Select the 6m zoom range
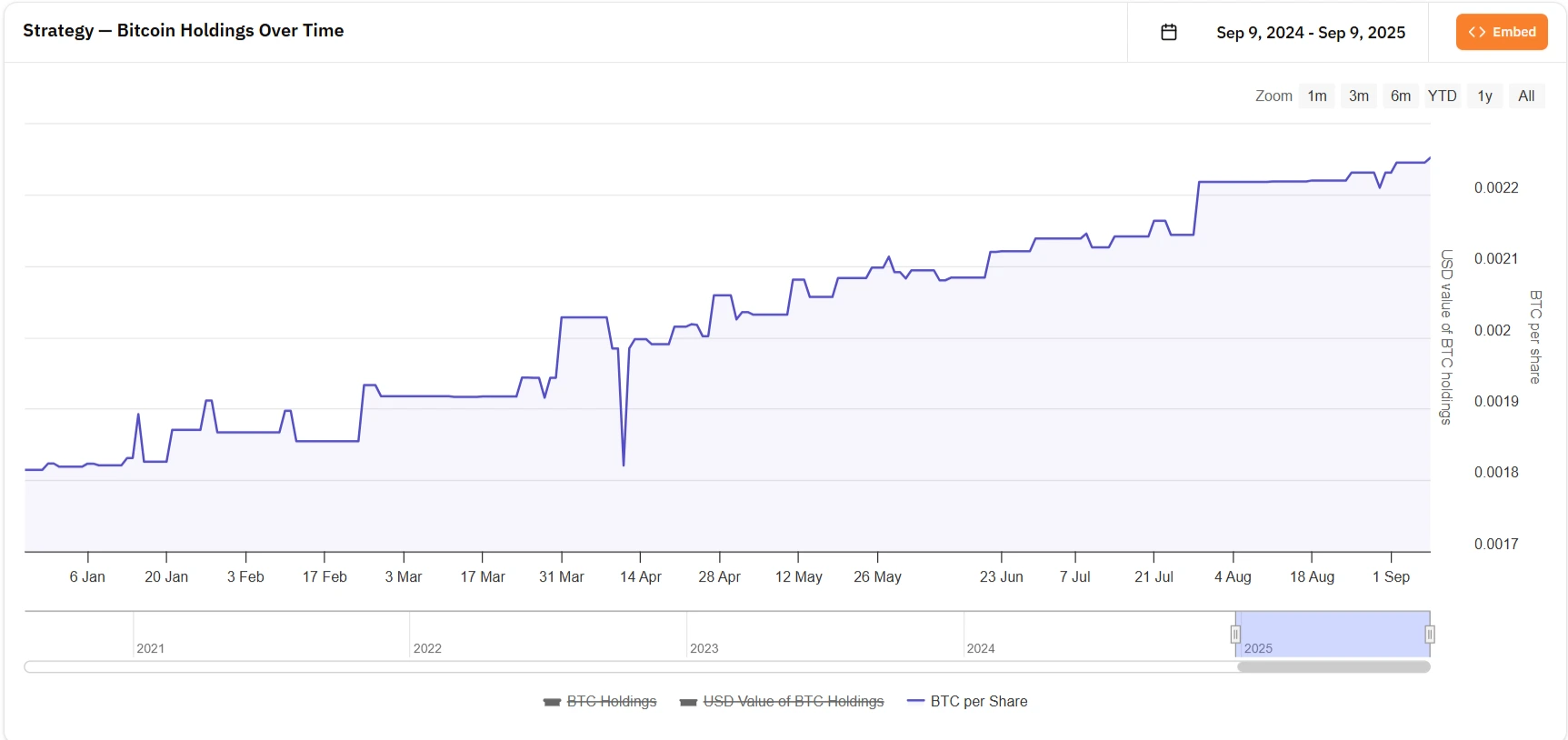Screen dimensions: 1568x740 (1400, 95)
